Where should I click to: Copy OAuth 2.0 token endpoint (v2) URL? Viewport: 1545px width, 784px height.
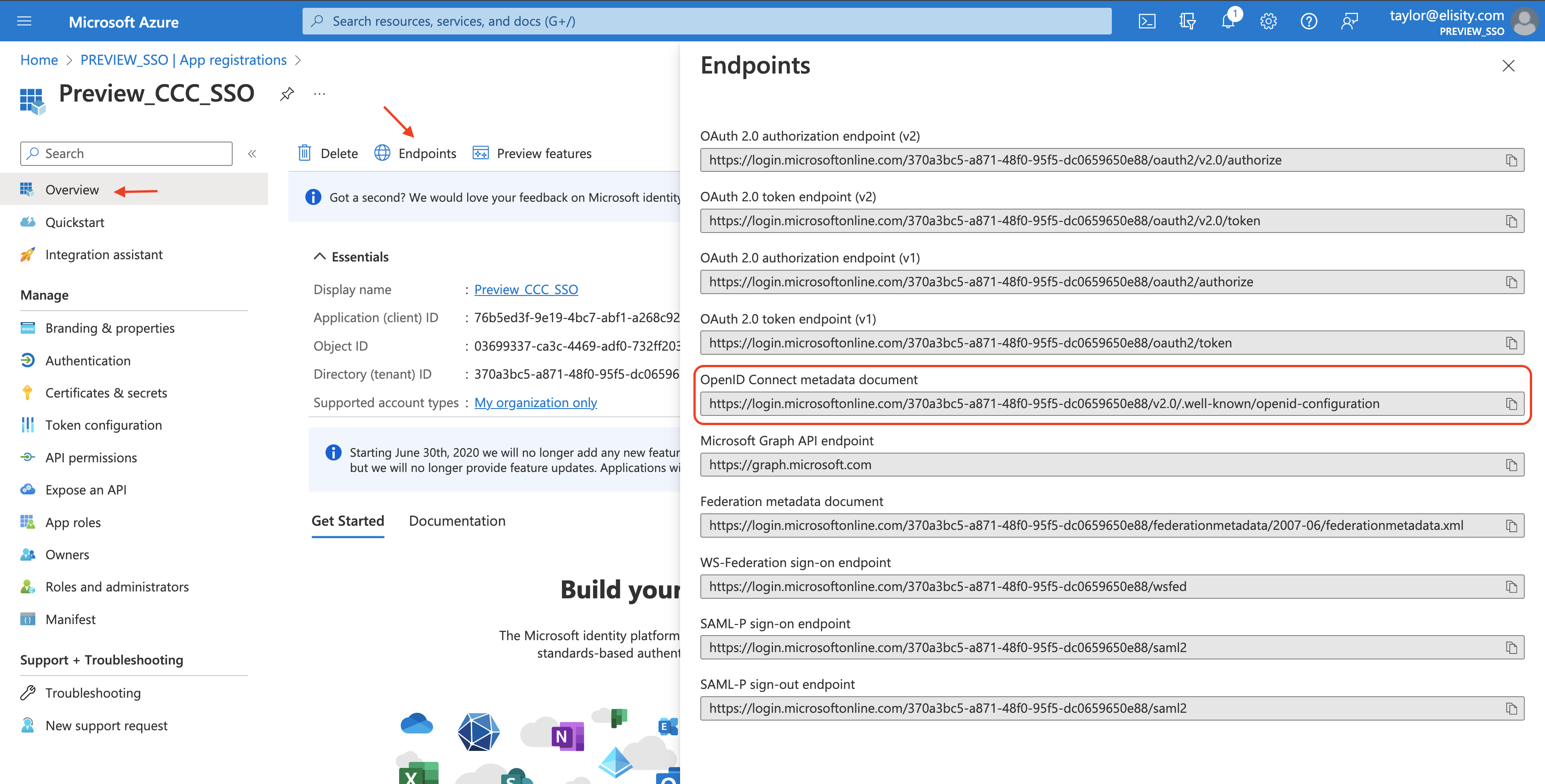[1511, 221]
